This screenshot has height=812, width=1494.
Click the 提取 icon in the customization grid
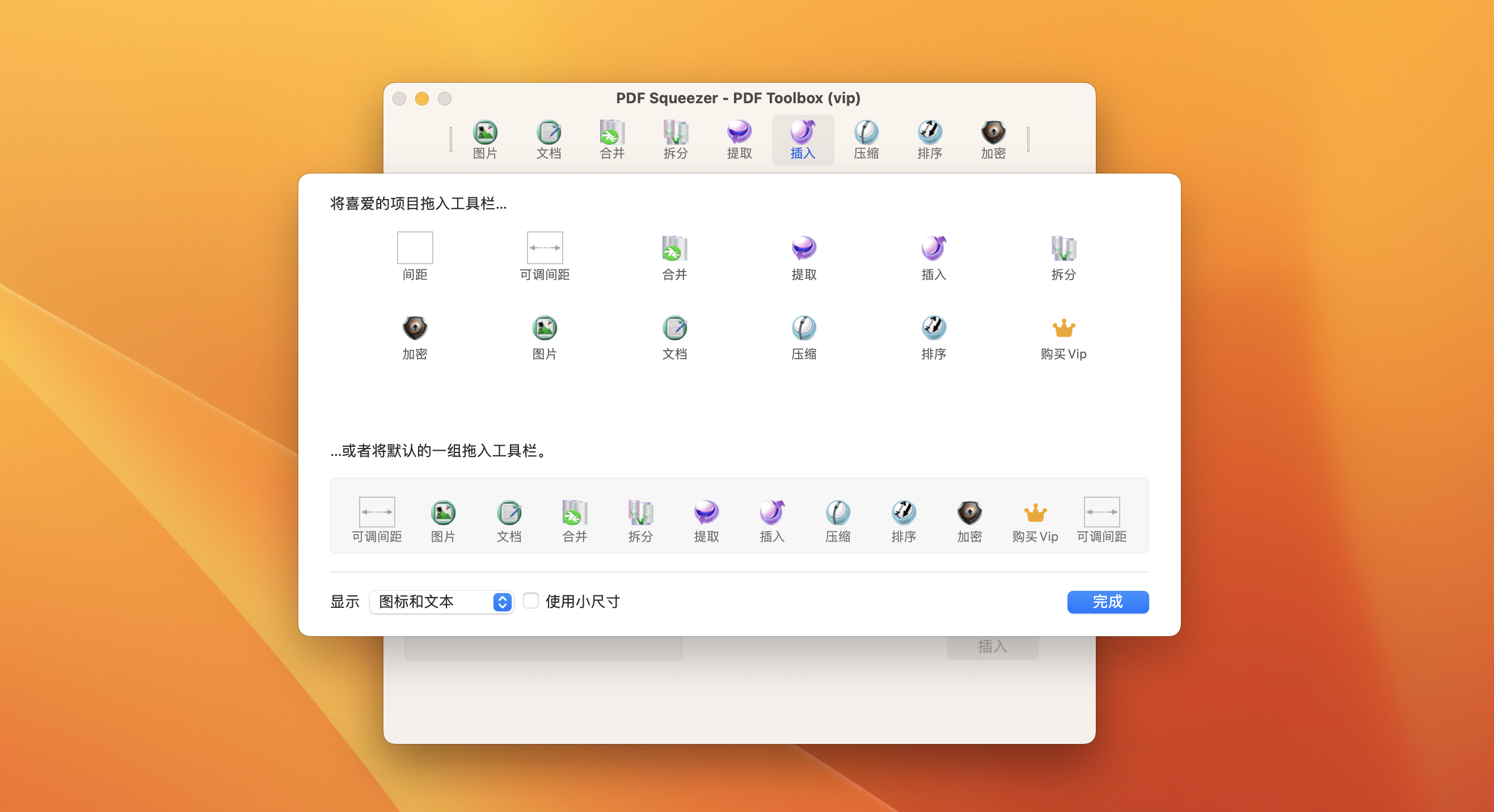[804, 248]
